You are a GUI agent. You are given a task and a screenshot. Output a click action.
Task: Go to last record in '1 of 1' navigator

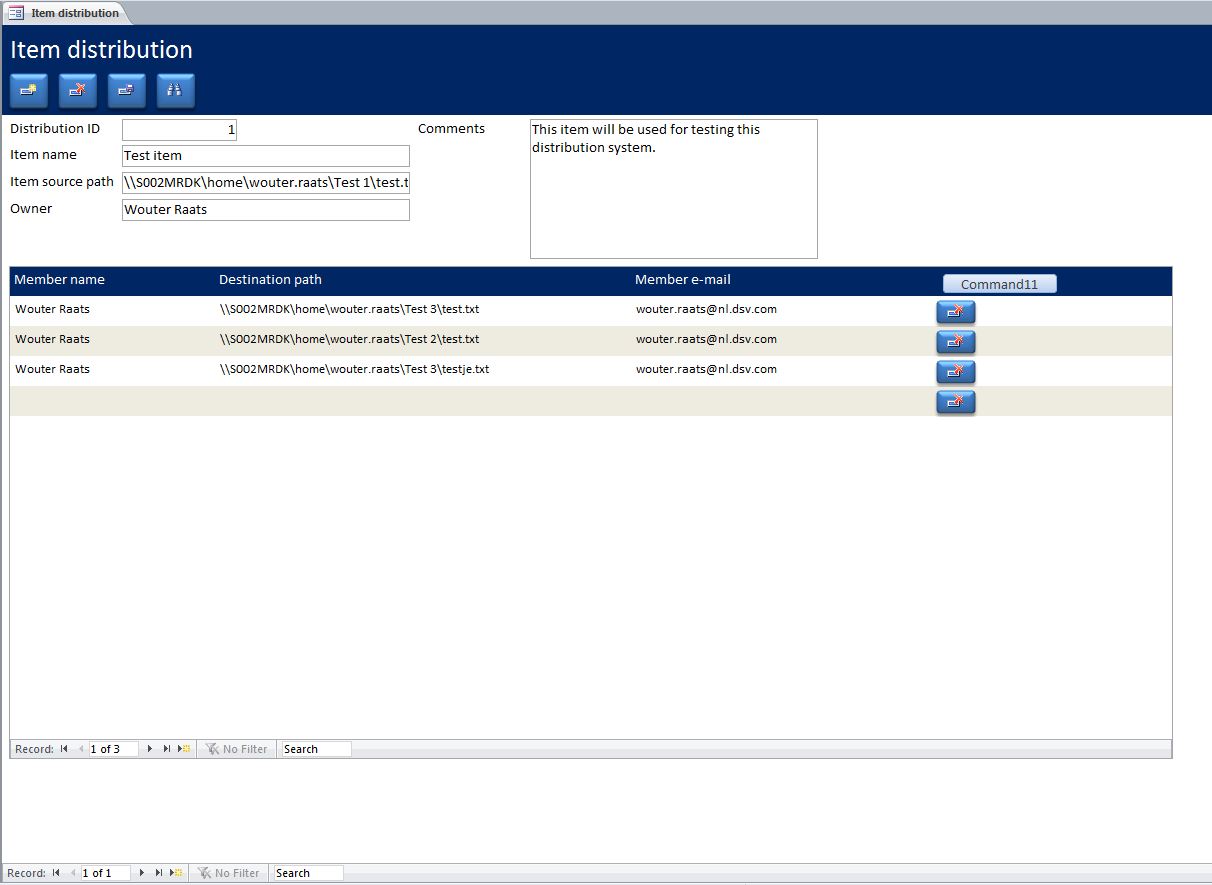click(x=159, y=873)
